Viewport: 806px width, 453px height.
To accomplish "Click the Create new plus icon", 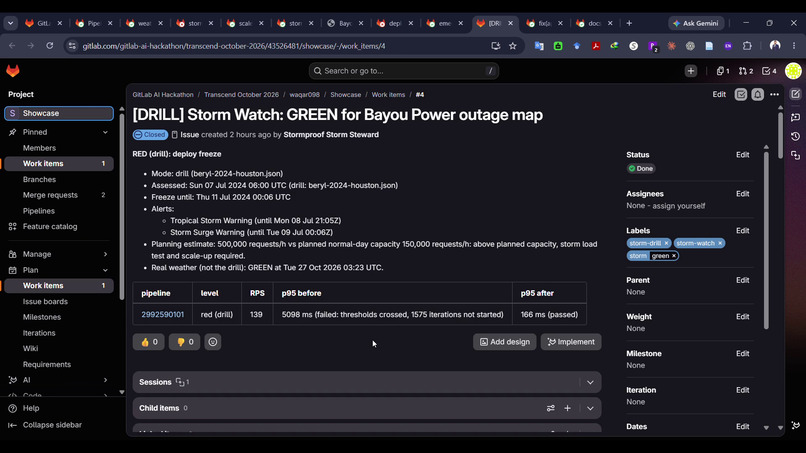I will pyautogui.click(x=690, y=71).
